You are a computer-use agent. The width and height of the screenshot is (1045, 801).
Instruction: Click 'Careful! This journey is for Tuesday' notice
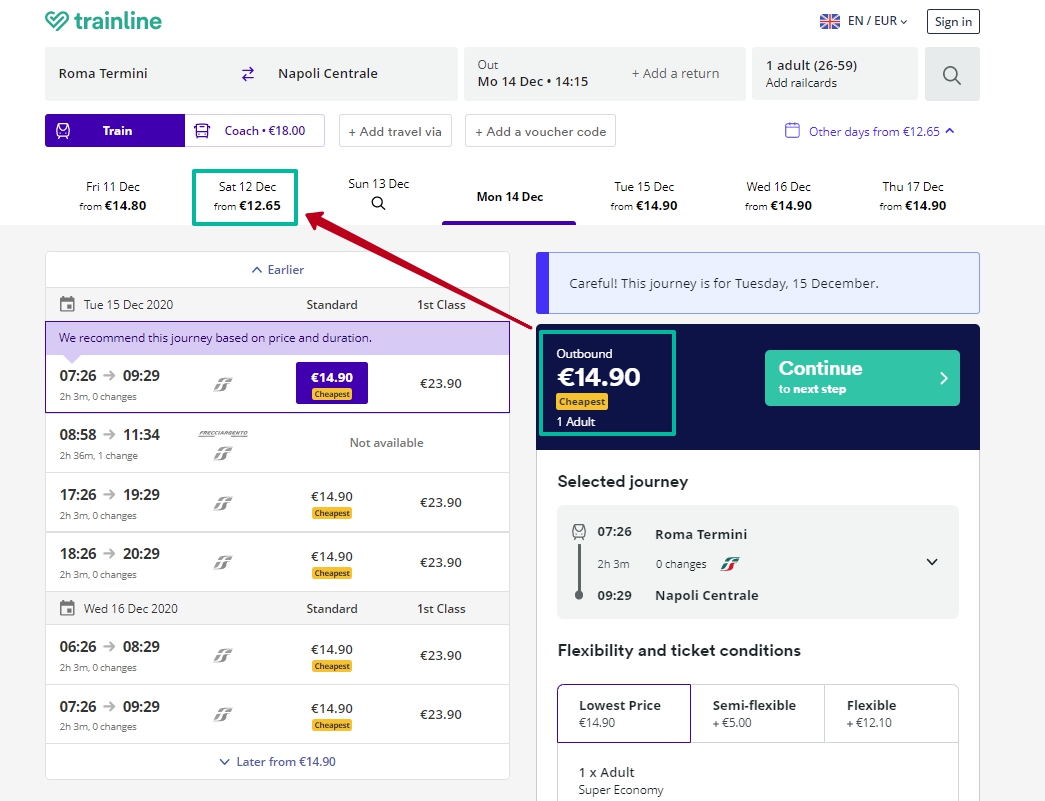[758, 283]
